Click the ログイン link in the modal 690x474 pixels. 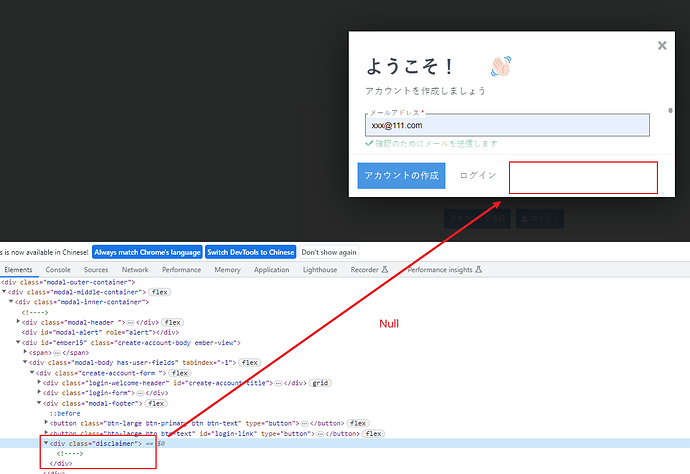(478, 175)
